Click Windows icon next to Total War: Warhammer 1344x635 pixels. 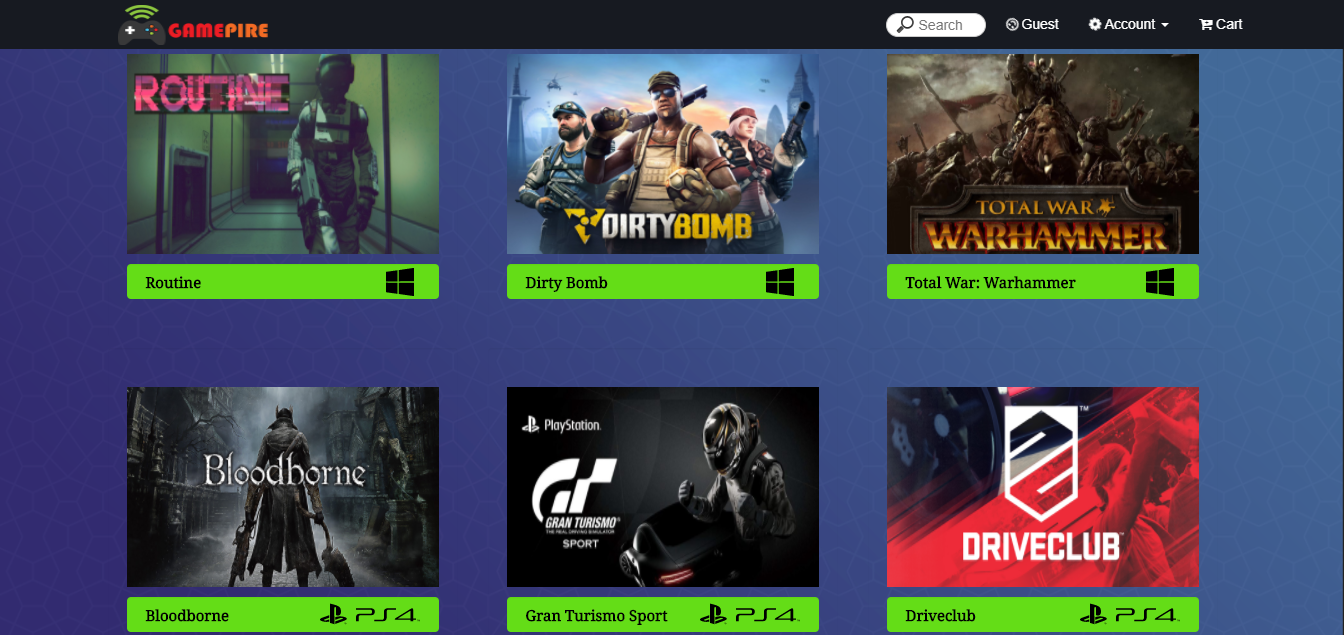[x=1160, y=282]
